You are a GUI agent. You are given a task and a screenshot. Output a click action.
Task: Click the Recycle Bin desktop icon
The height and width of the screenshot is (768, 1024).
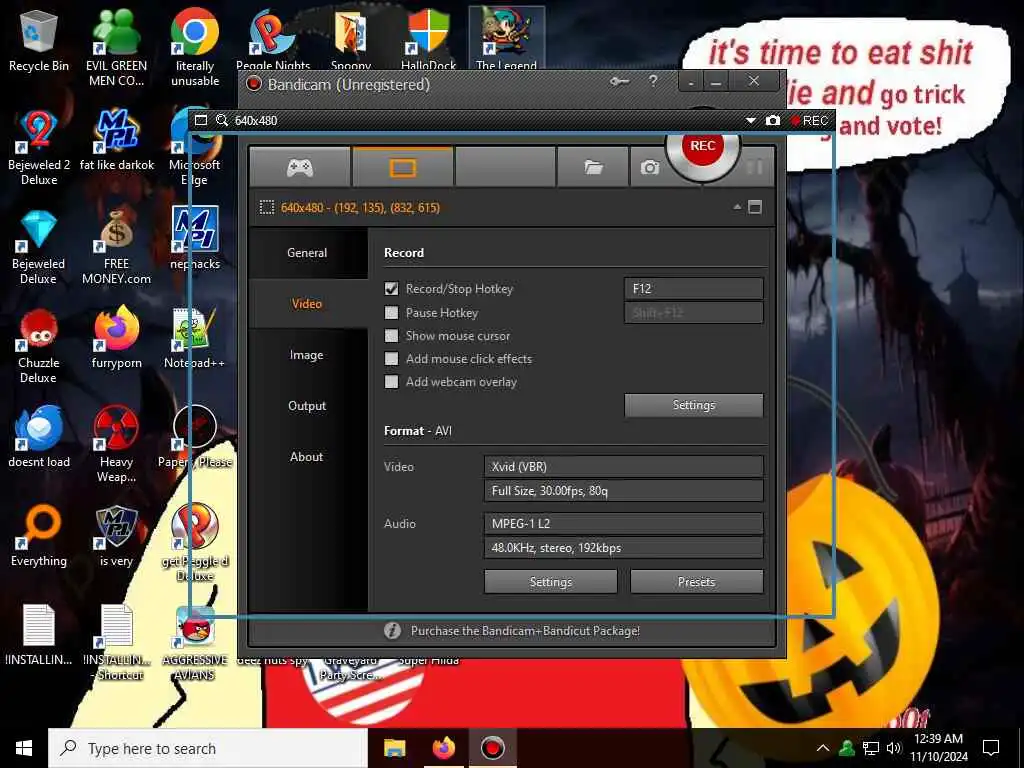[x=39, y=40]
